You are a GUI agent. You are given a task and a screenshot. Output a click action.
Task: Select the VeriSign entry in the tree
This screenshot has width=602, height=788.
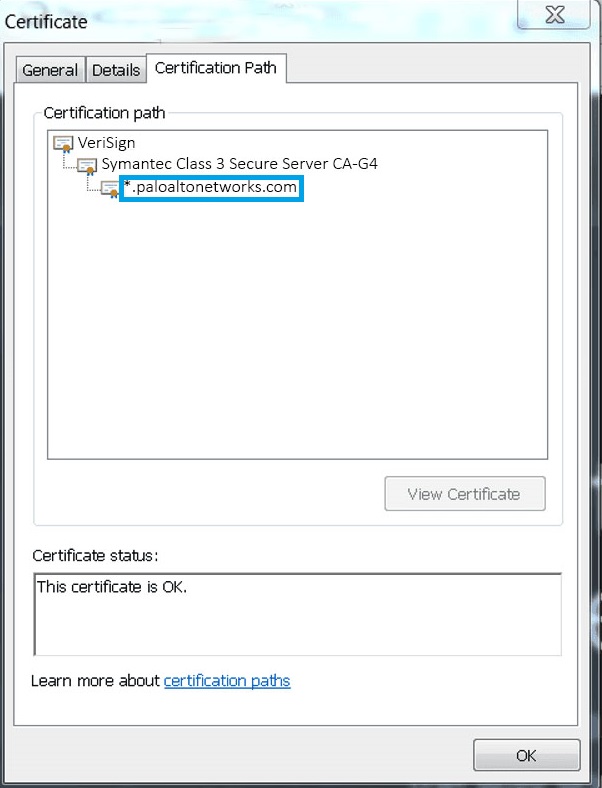pos(106,143)
